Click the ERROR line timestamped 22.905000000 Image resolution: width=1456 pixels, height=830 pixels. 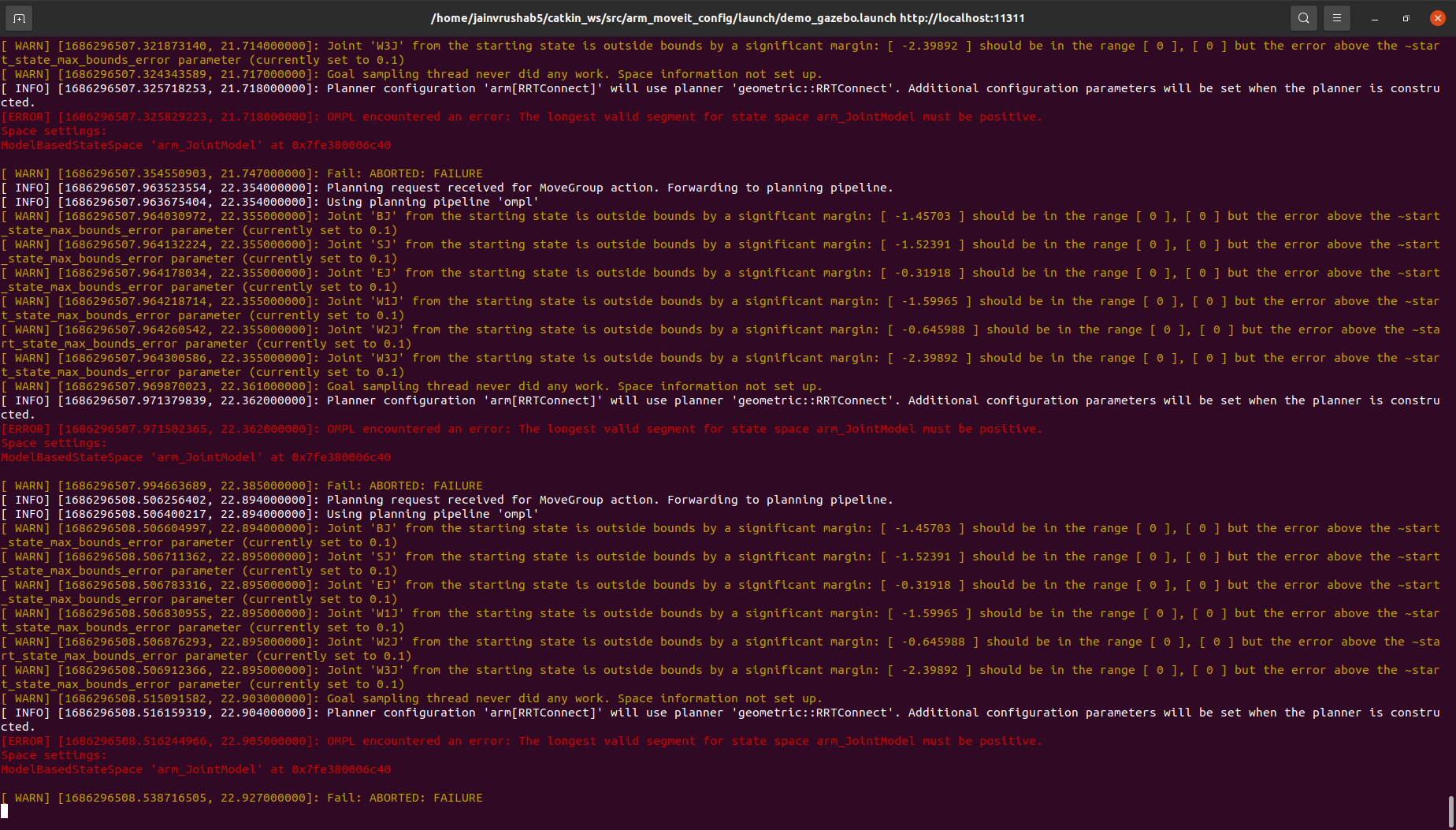[x=522, y=741]
